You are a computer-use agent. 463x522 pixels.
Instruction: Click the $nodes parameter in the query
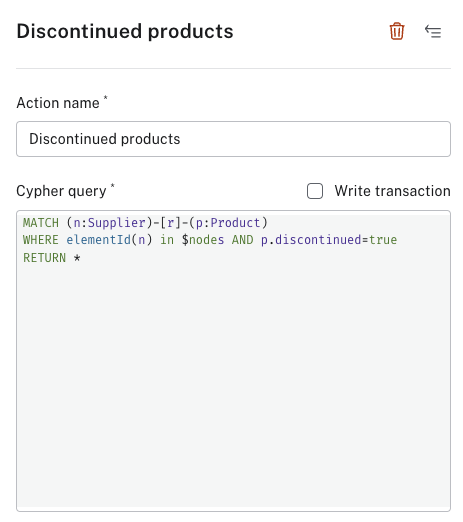click(203, 240)
